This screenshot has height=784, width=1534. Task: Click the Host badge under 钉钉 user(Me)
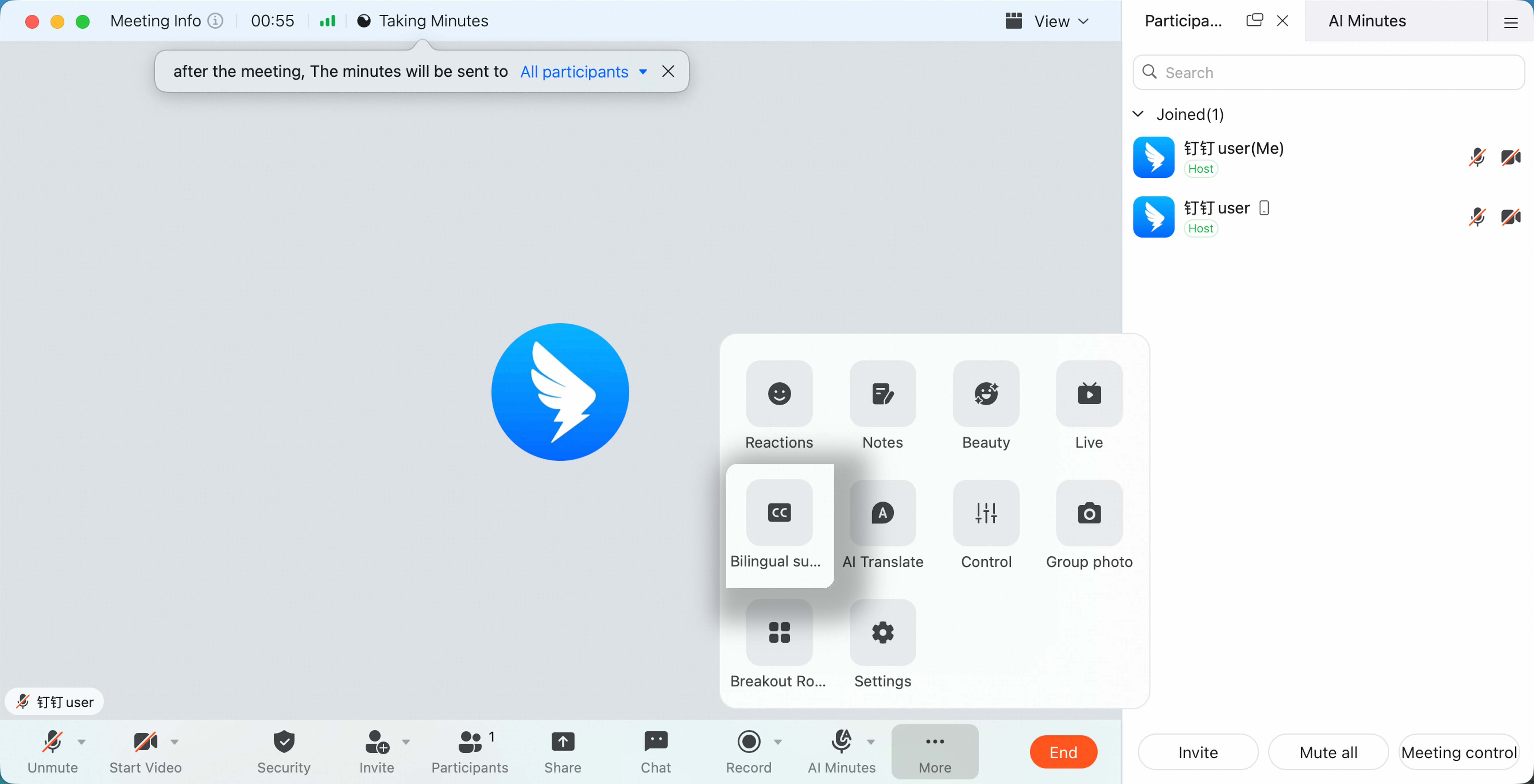1200,169
